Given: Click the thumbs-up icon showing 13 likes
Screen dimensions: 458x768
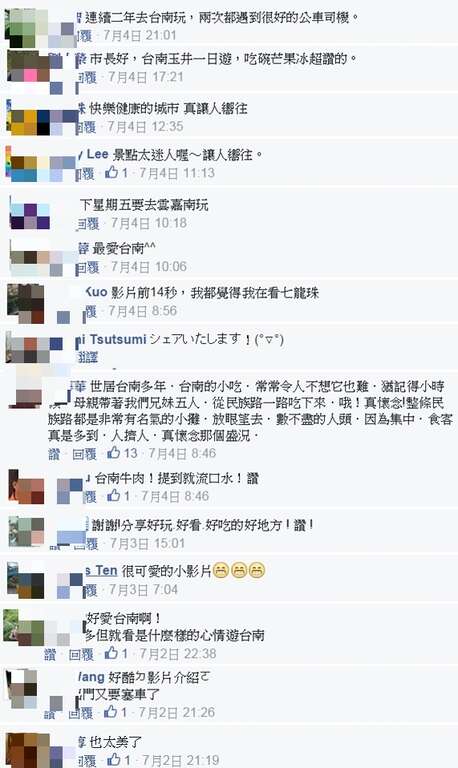Looking at the screenshot, I should click(114, 453).
